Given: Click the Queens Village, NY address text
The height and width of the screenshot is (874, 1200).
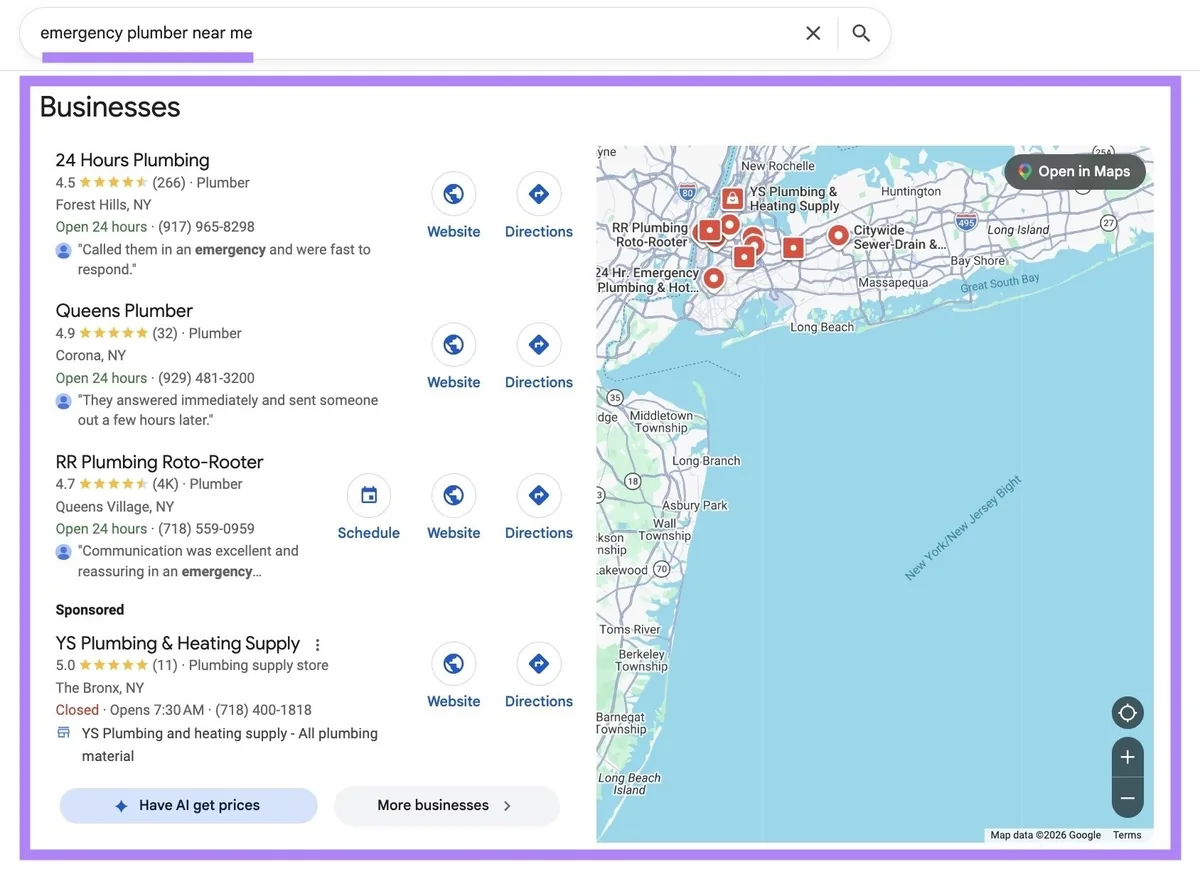Looking at the screenshot, I should point(115,507).
